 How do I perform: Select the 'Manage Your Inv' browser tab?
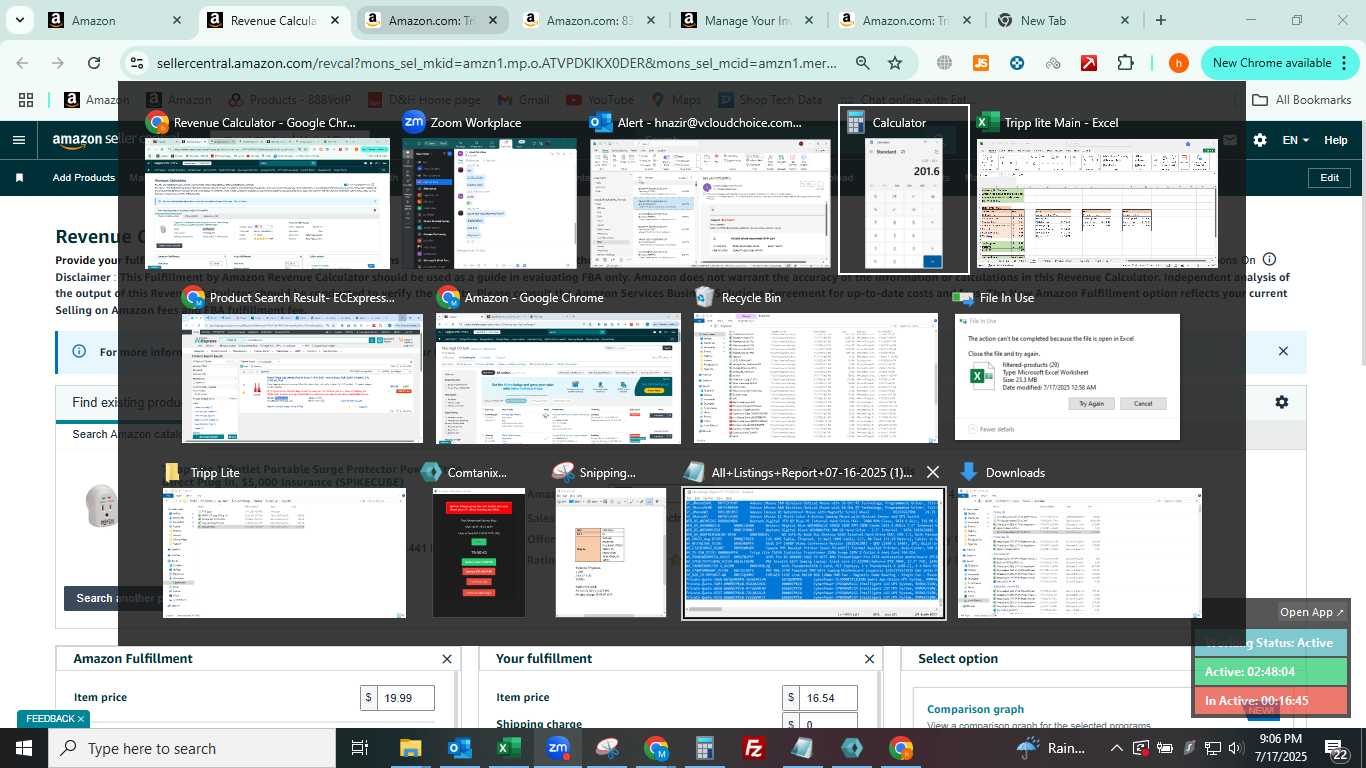[x=748, y=20]
